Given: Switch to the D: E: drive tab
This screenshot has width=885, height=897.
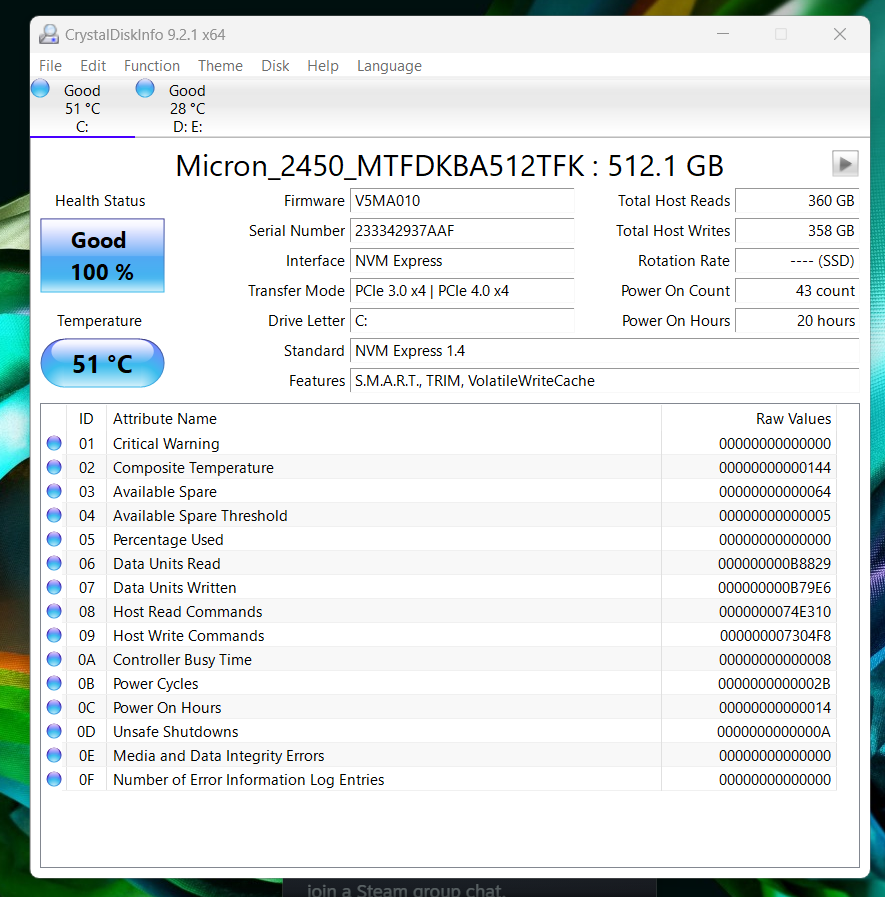Looking at the screenshot, I should [187, 108].
